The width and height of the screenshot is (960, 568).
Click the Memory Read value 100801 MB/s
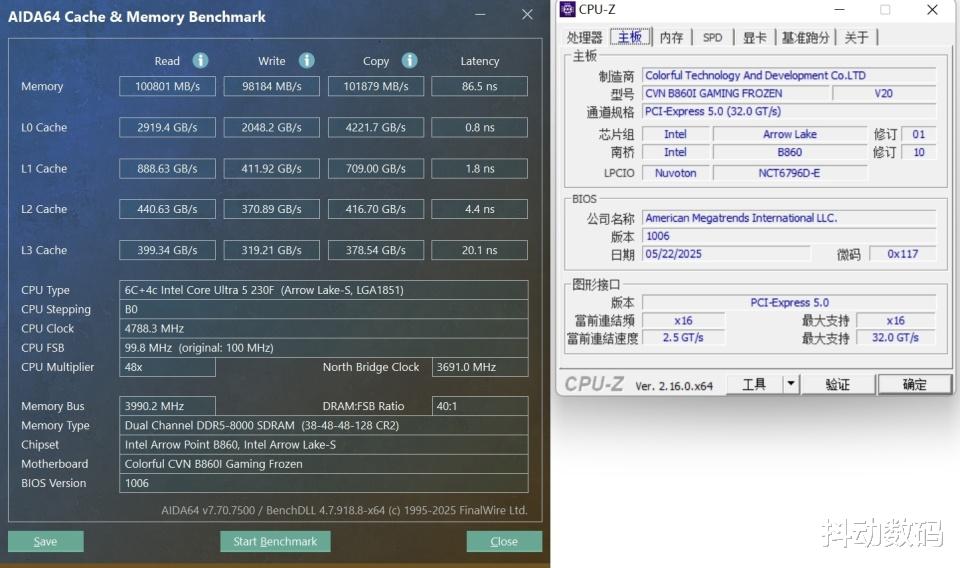167,86
